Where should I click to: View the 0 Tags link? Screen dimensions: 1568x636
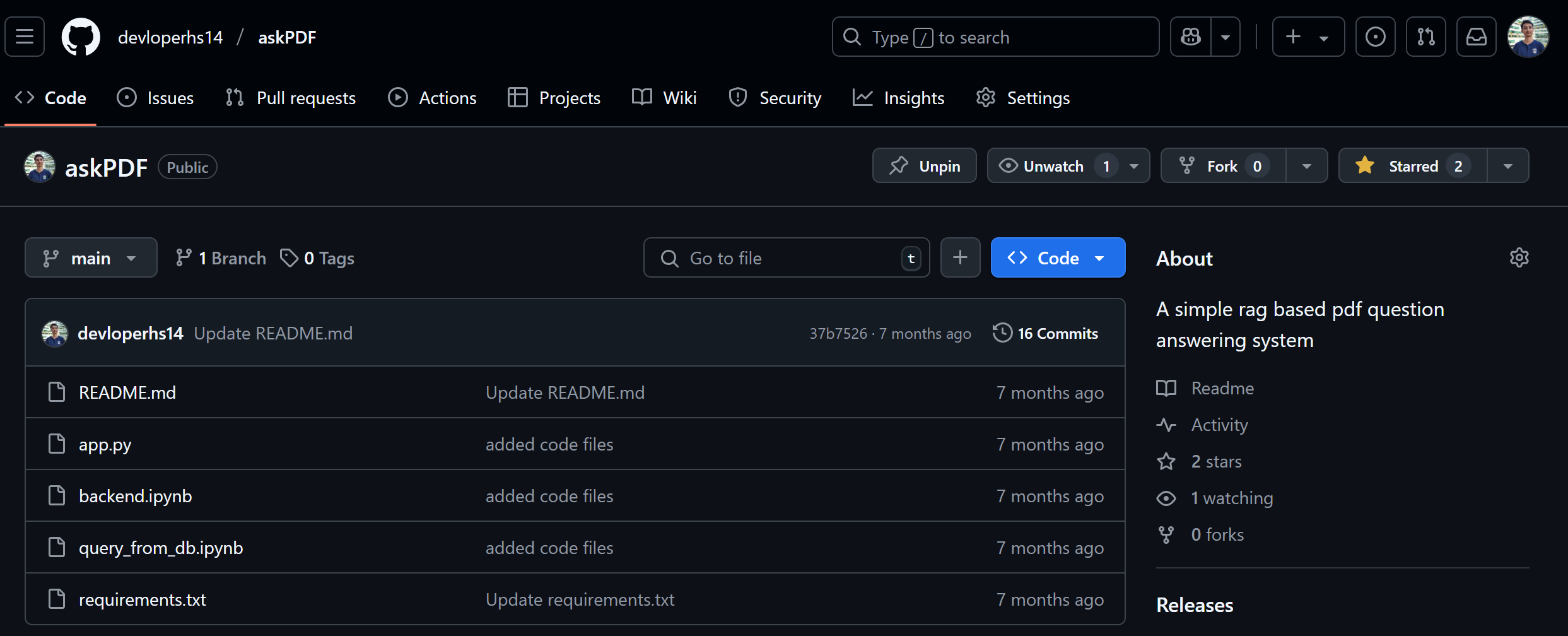click(317, 258)
